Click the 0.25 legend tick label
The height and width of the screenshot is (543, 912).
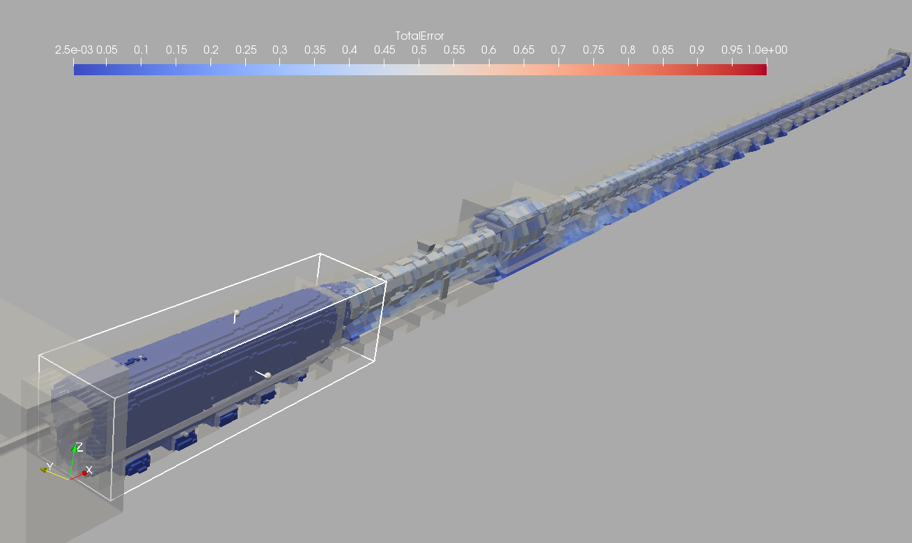pos(245,50)
